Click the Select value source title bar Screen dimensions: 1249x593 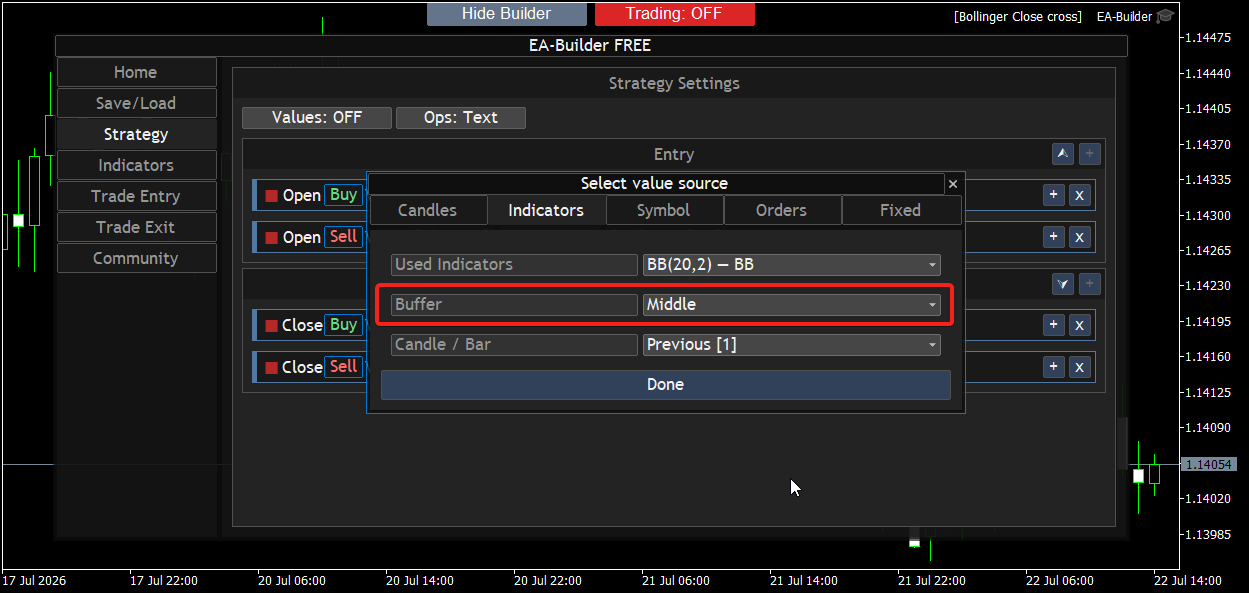(655, 184)
